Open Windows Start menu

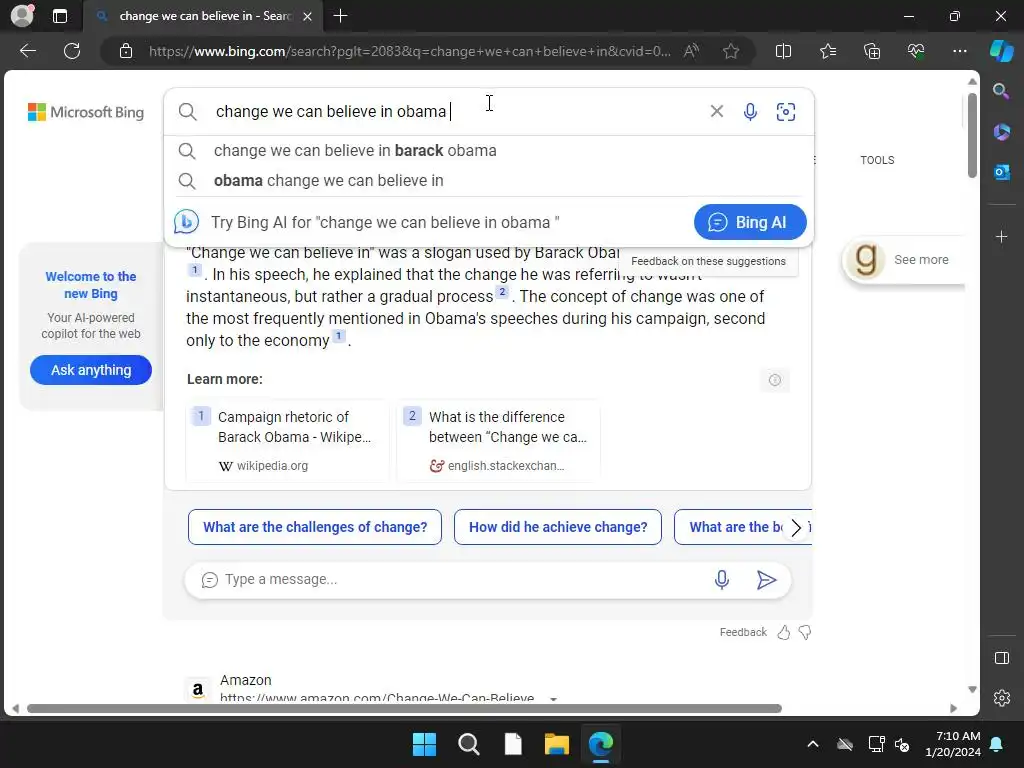pos(424,744)
